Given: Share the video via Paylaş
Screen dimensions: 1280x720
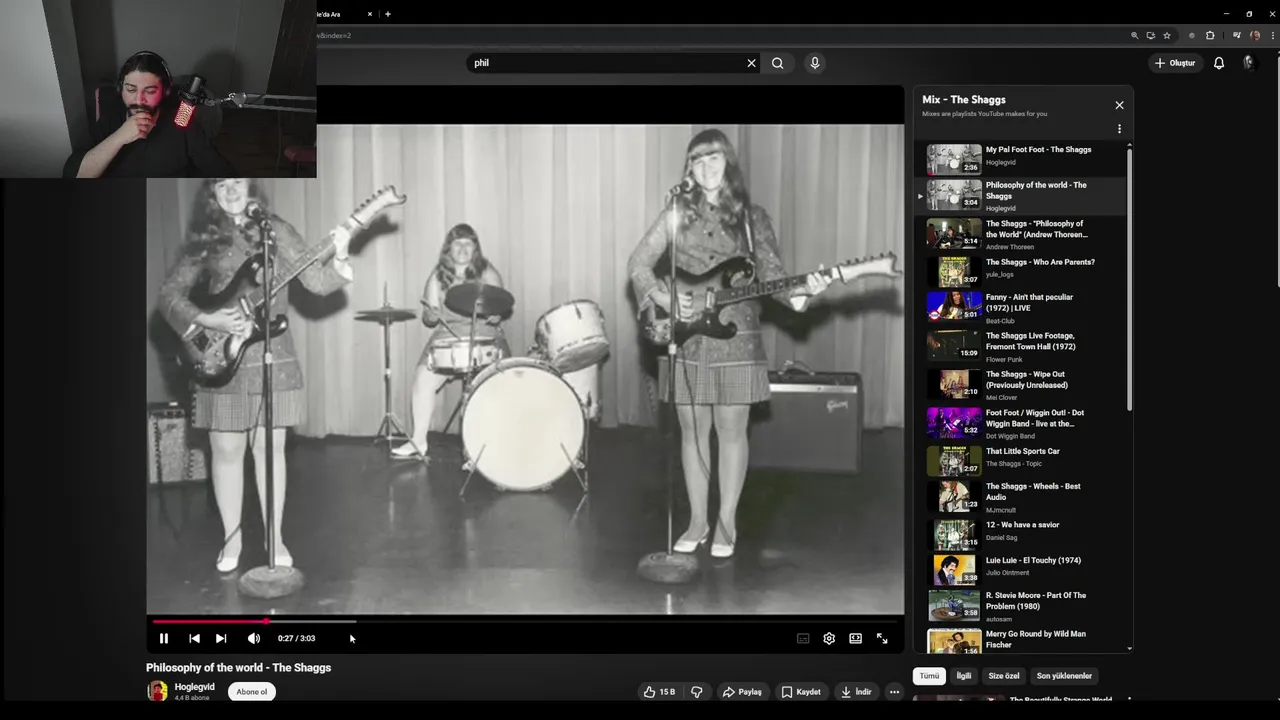Looking at the screenshot, I should 742,692.
